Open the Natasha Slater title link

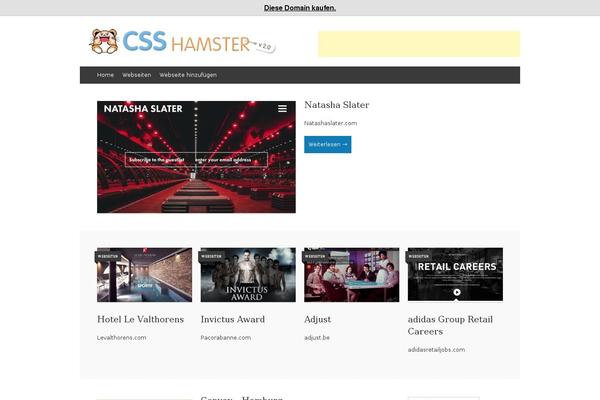[x=337, y=105]
